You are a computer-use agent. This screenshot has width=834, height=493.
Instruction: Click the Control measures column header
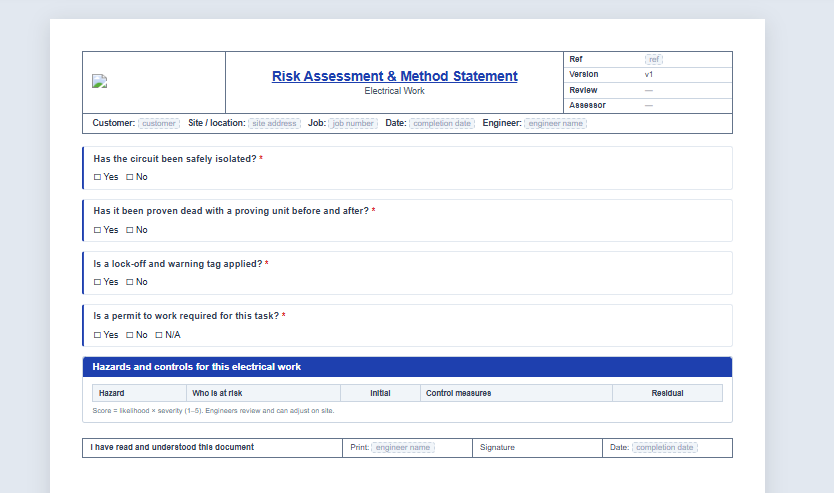click(516, 393)
